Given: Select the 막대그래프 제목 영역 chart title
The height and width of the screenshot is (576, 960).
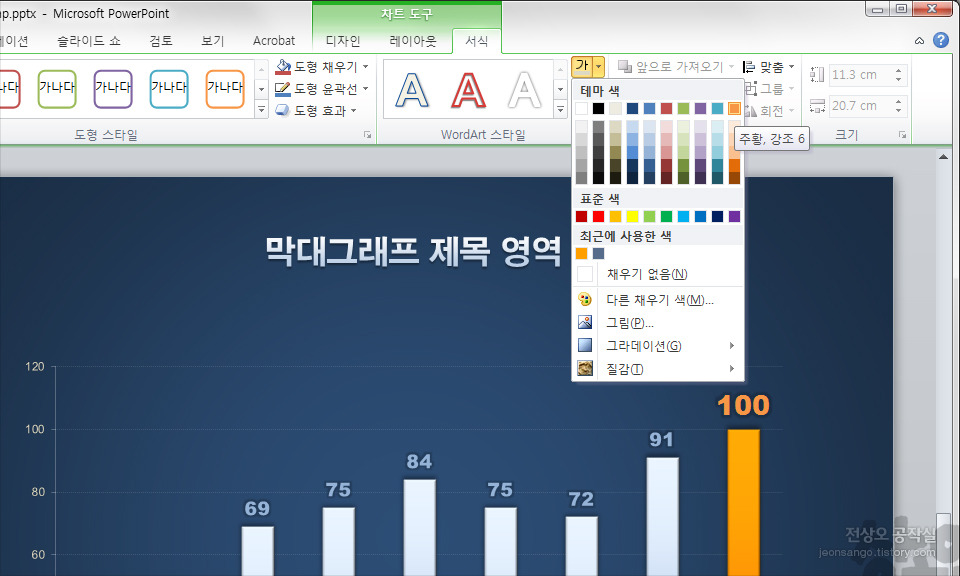Looking at the screenshot, I should tap(413, 250).
